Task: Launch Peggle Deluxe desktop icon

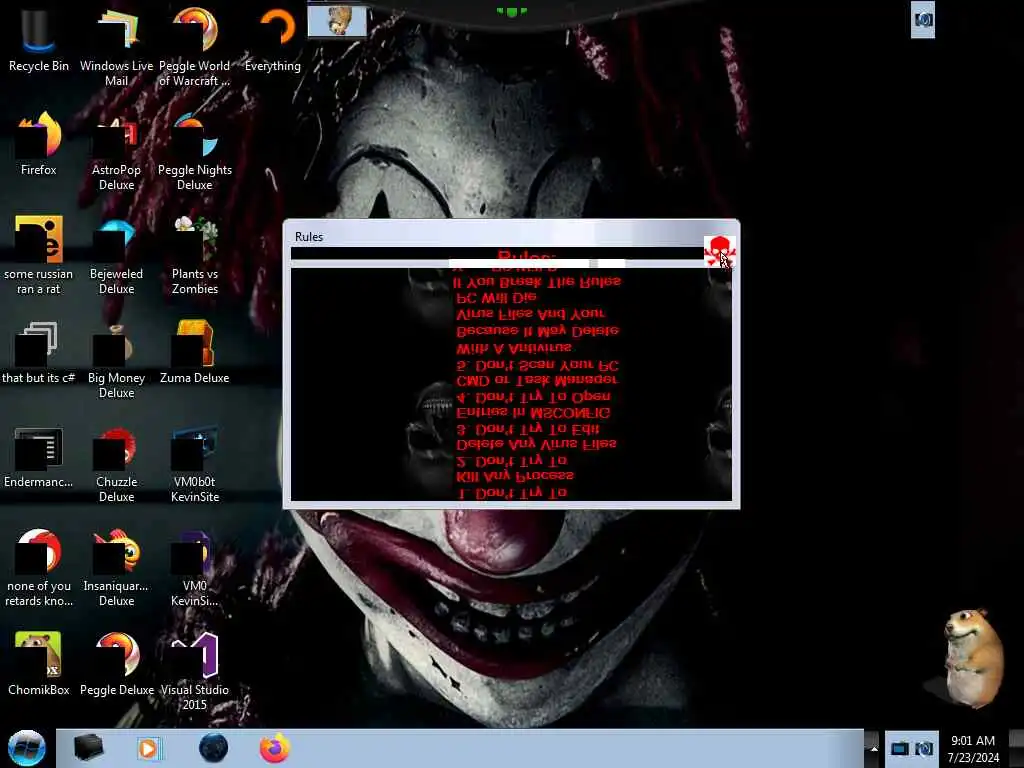Action: (x=116, y=664)
